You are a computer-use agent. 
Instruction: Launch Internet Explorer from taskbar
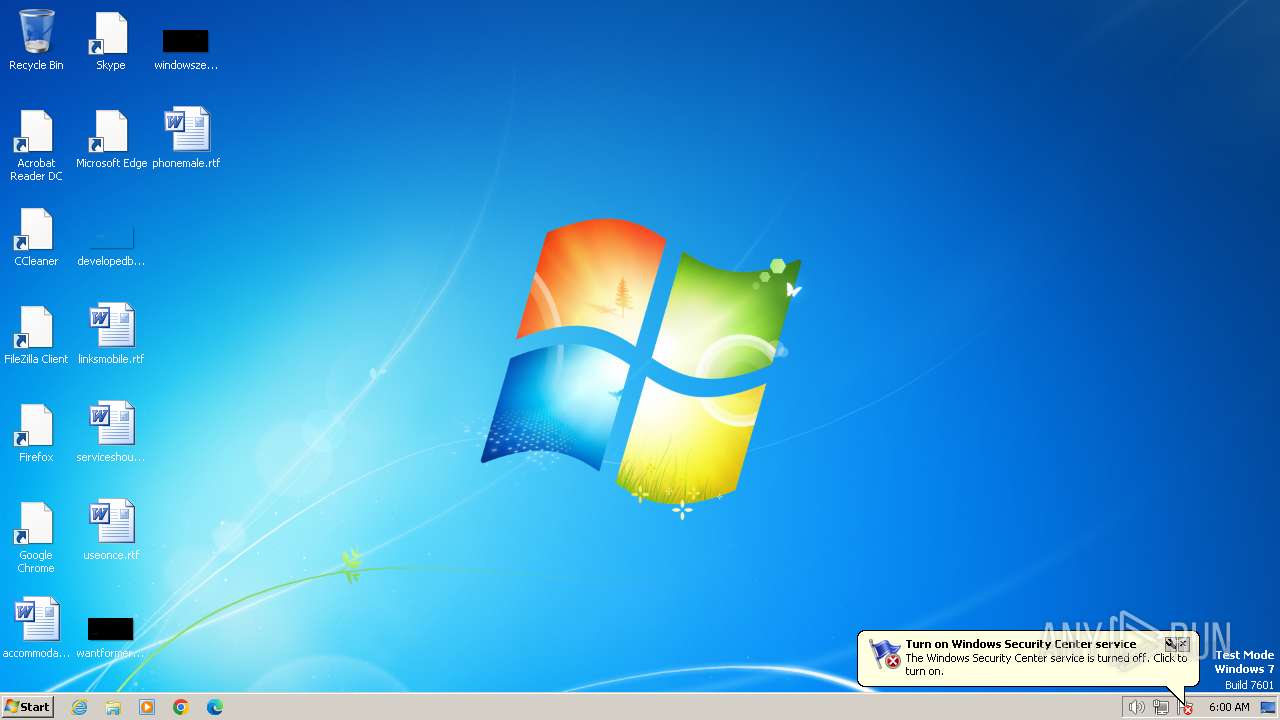[x=80, y=707]
